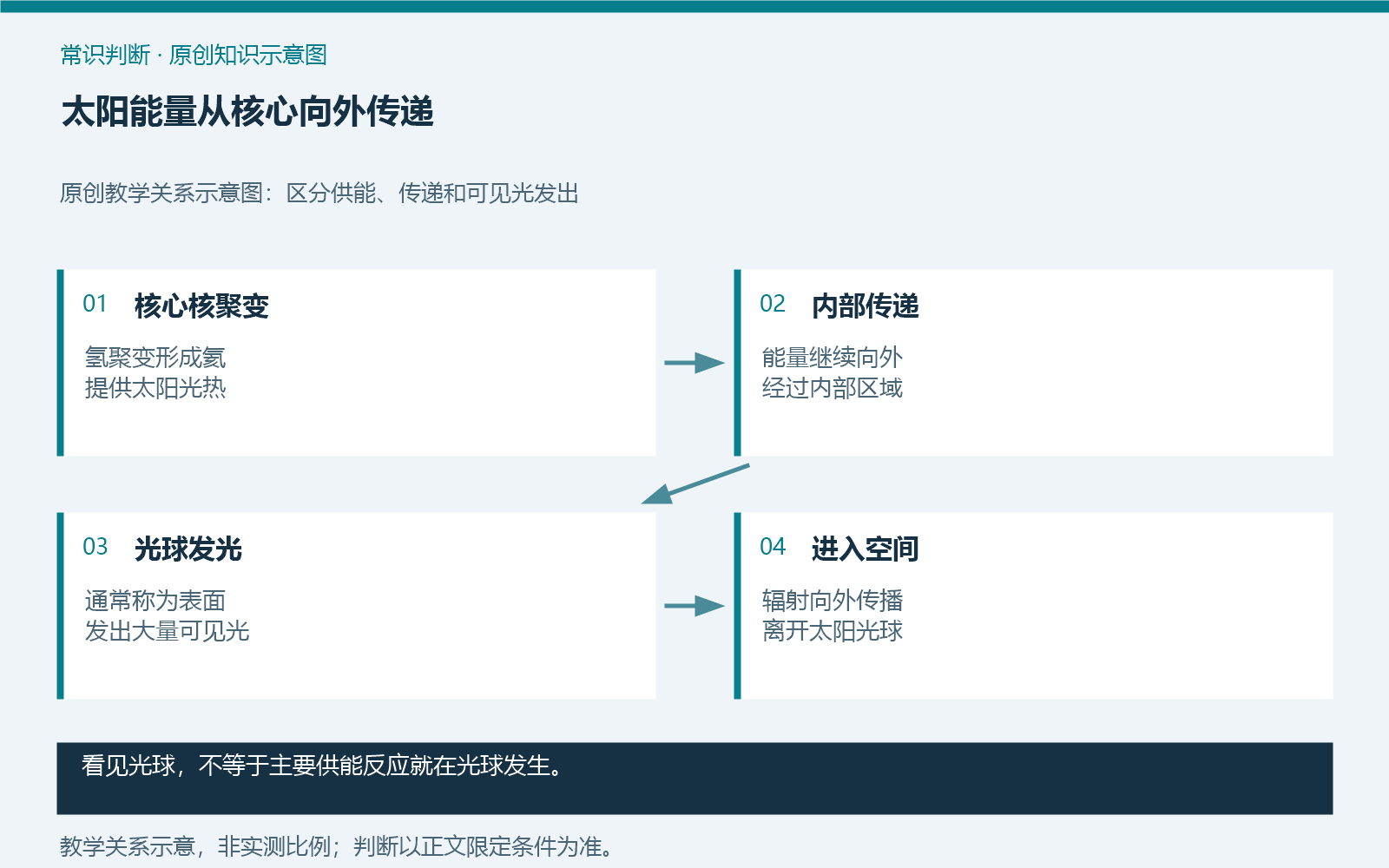Click the step number 03
The image size is (1389, 868).
95,547
